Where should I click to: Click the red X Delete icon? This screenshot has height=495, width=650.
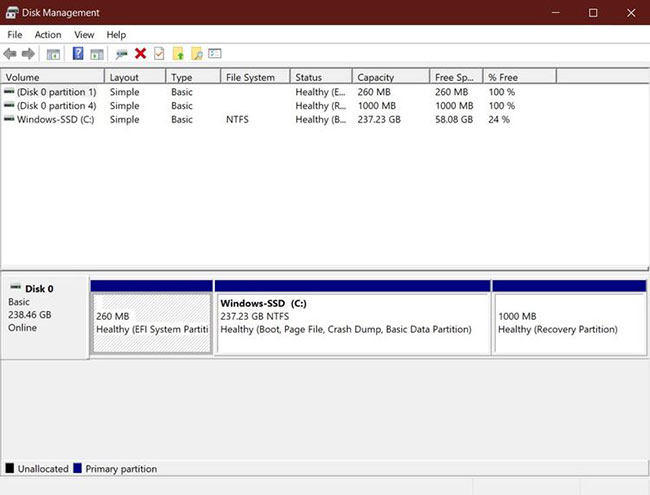click(140, 54)
